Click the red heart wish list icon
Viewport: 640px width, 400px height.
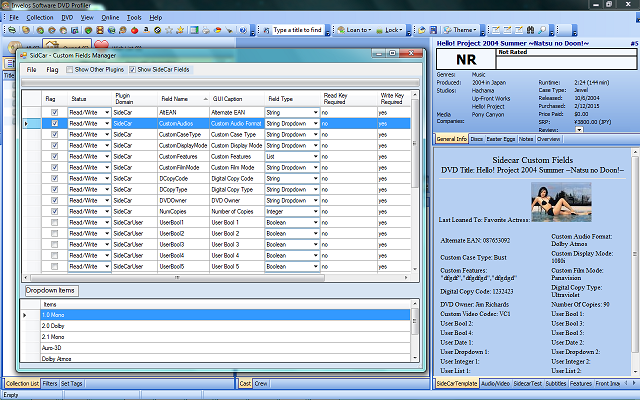pyautogui.click(x=101, y=44)
